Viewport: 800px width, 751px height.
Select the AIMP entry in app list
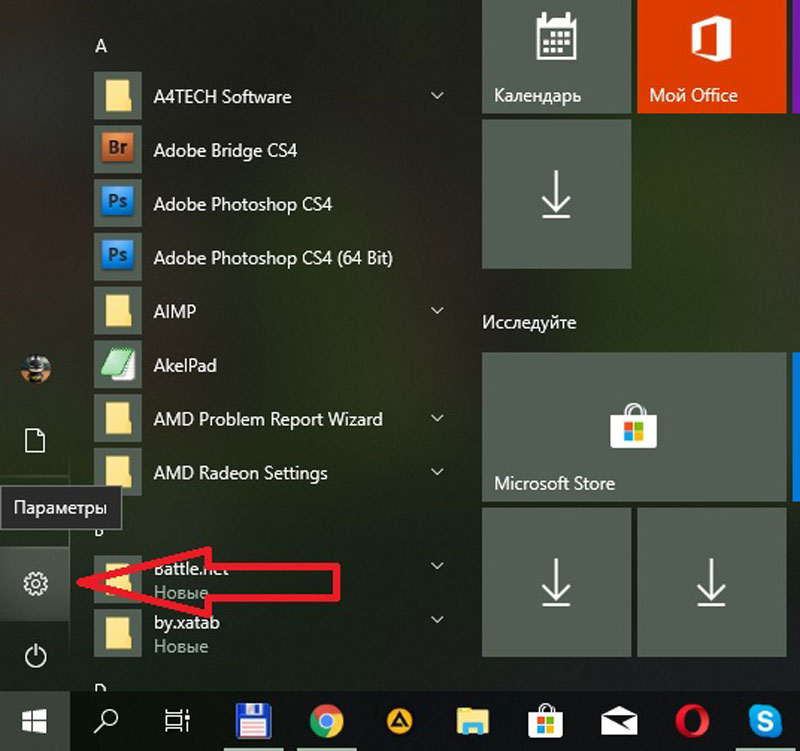point(175,311)
